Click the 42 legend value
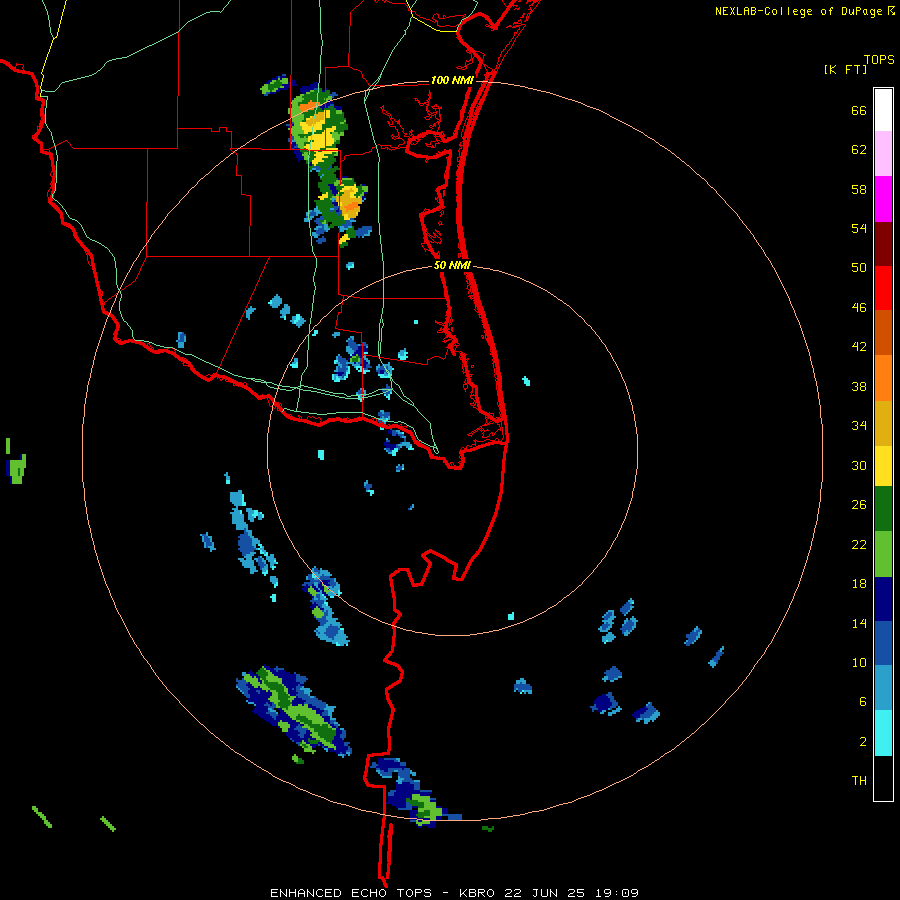The width and height of the screenshot is (900, 900). (859, 347)
